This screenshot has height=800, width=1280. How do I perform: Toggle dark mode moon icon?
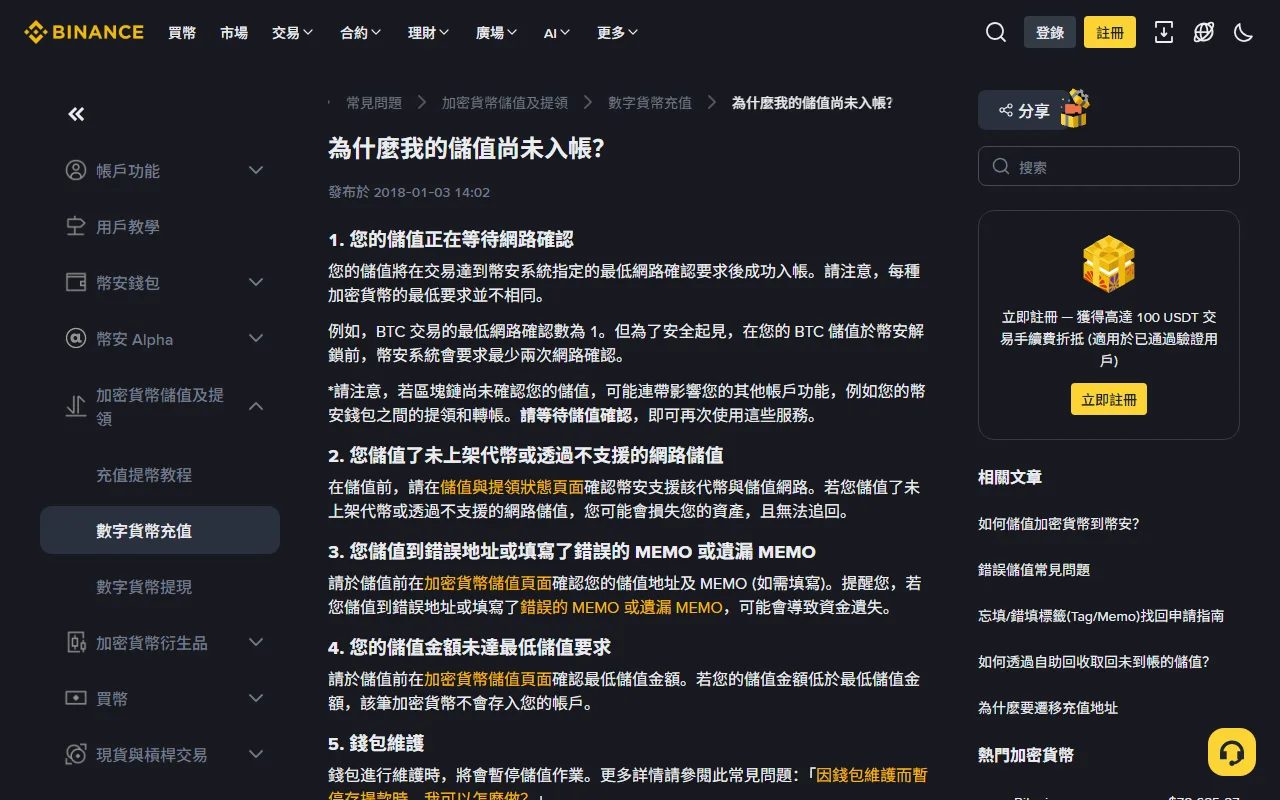1244,32
